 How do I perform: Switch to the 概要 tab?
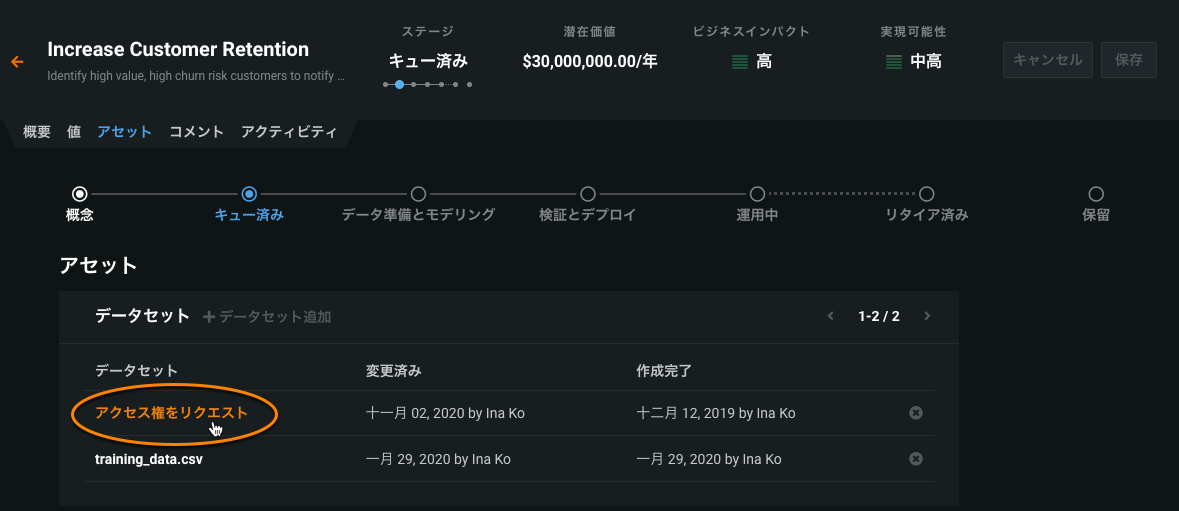[x=37, y=132]
